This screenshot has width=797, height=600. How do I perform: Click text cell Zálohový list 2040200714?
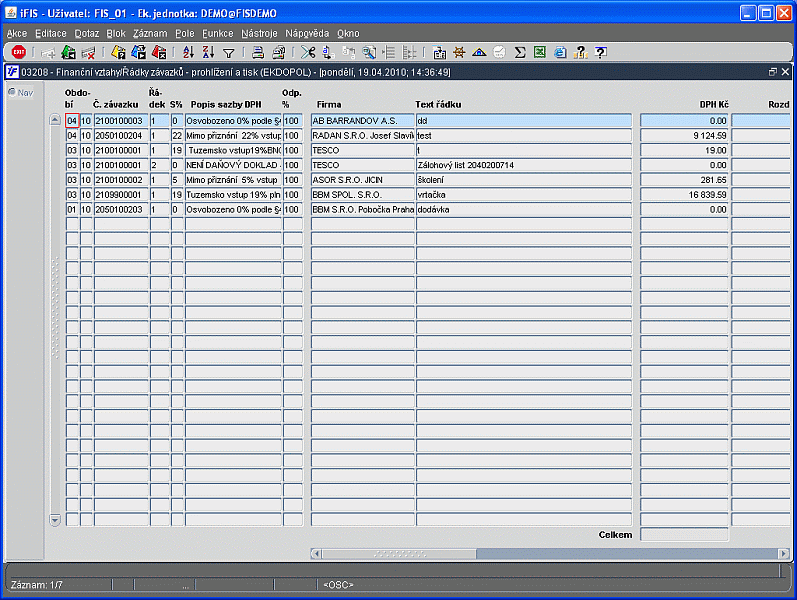point(524,165)
